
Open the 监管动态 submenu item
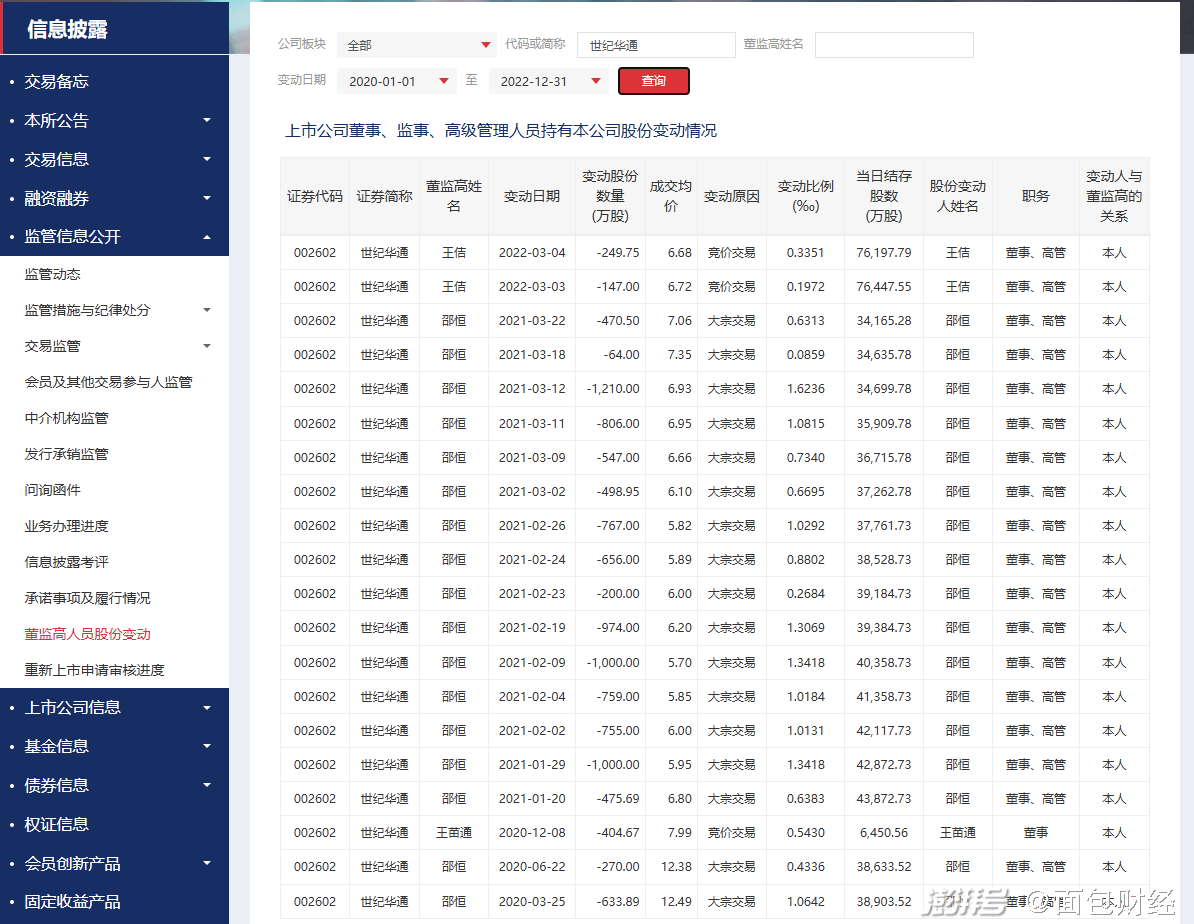[53, 274]
